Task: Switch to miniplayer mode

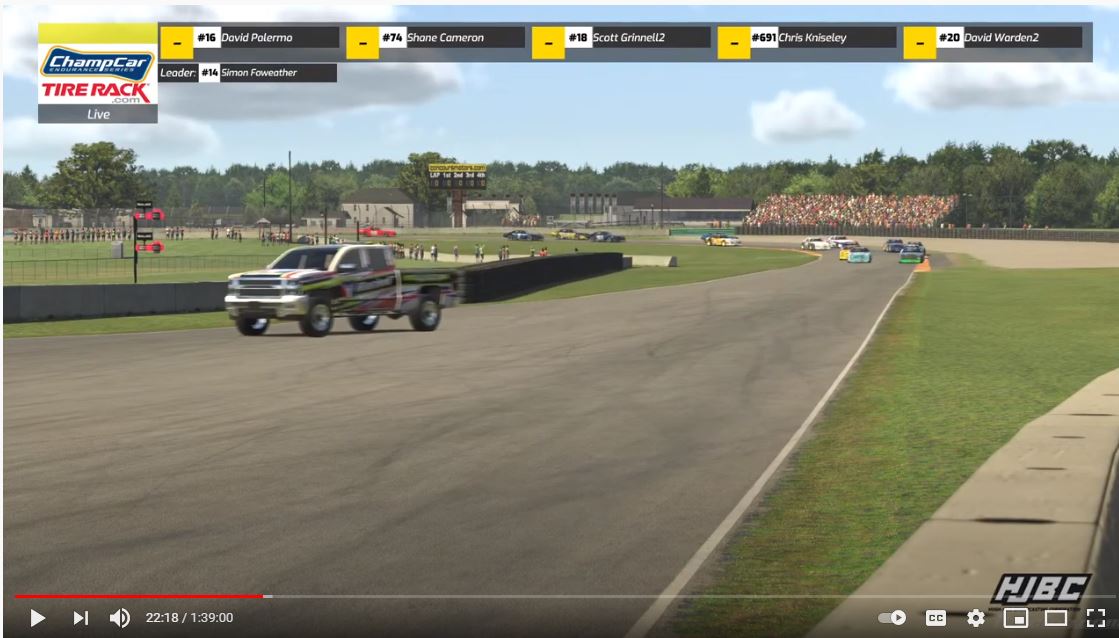Action: pos(1016,618)
